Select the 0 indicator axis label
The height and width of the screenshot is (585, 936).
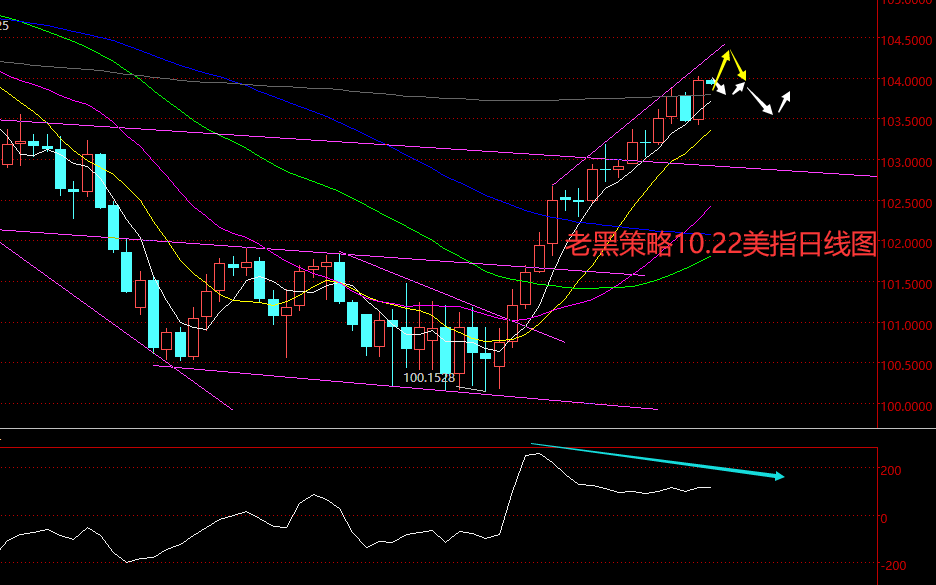coord(884,519)
